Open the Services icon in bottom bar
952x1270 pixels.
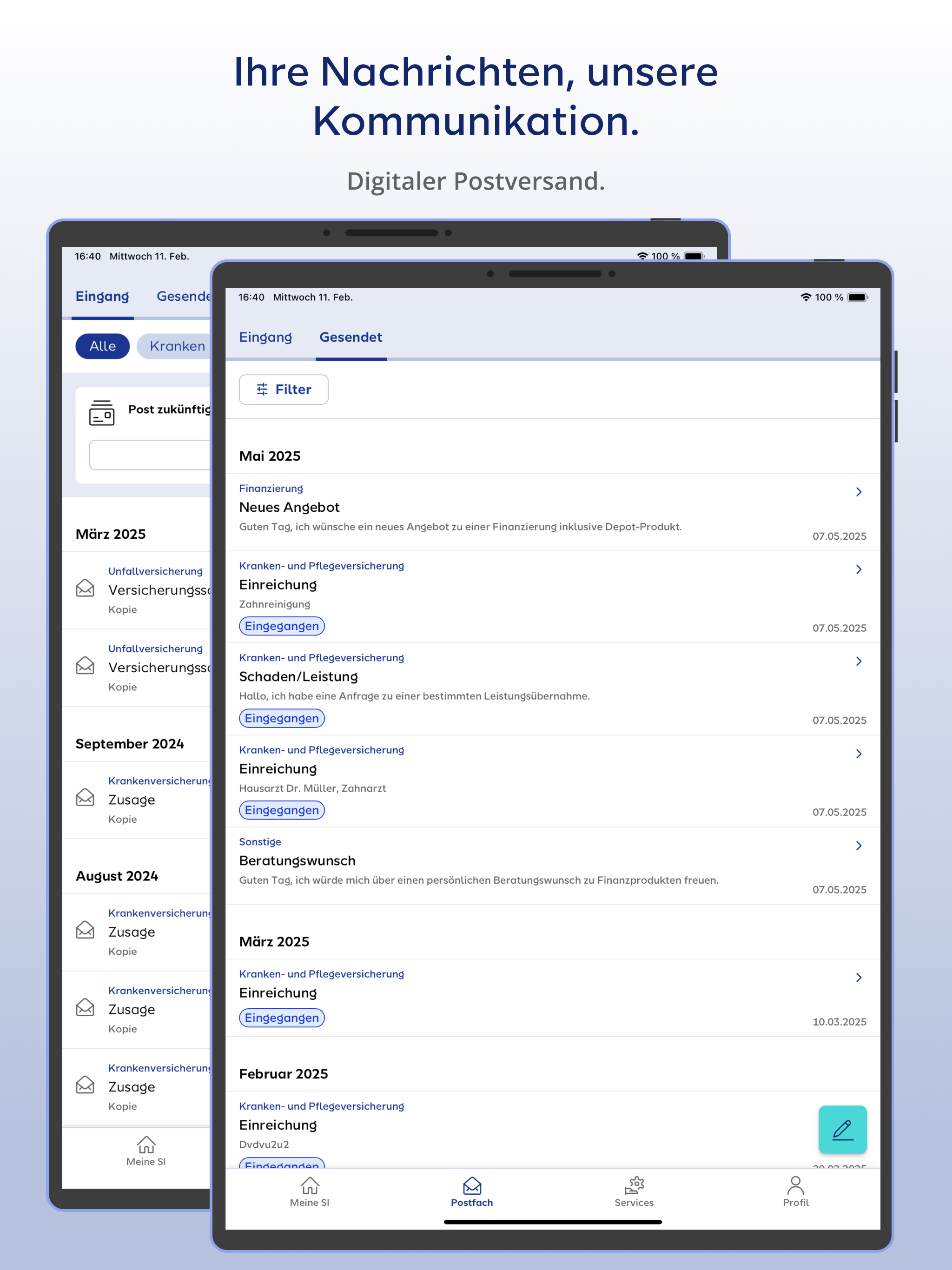(x=634, y=1185)
